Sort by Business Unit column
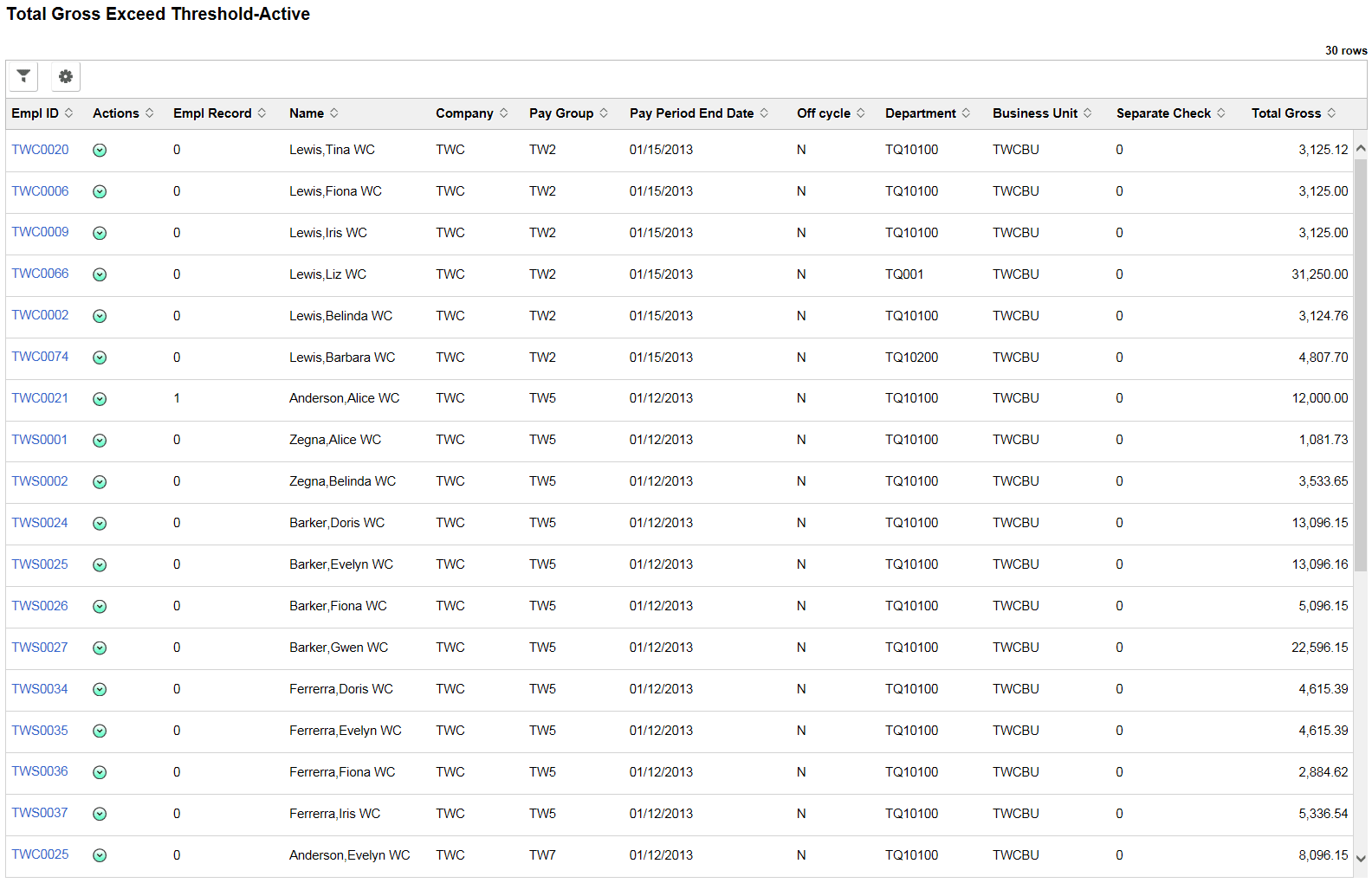The image size is (1372, 883). pyautogui.click(x=1042, y=113)
